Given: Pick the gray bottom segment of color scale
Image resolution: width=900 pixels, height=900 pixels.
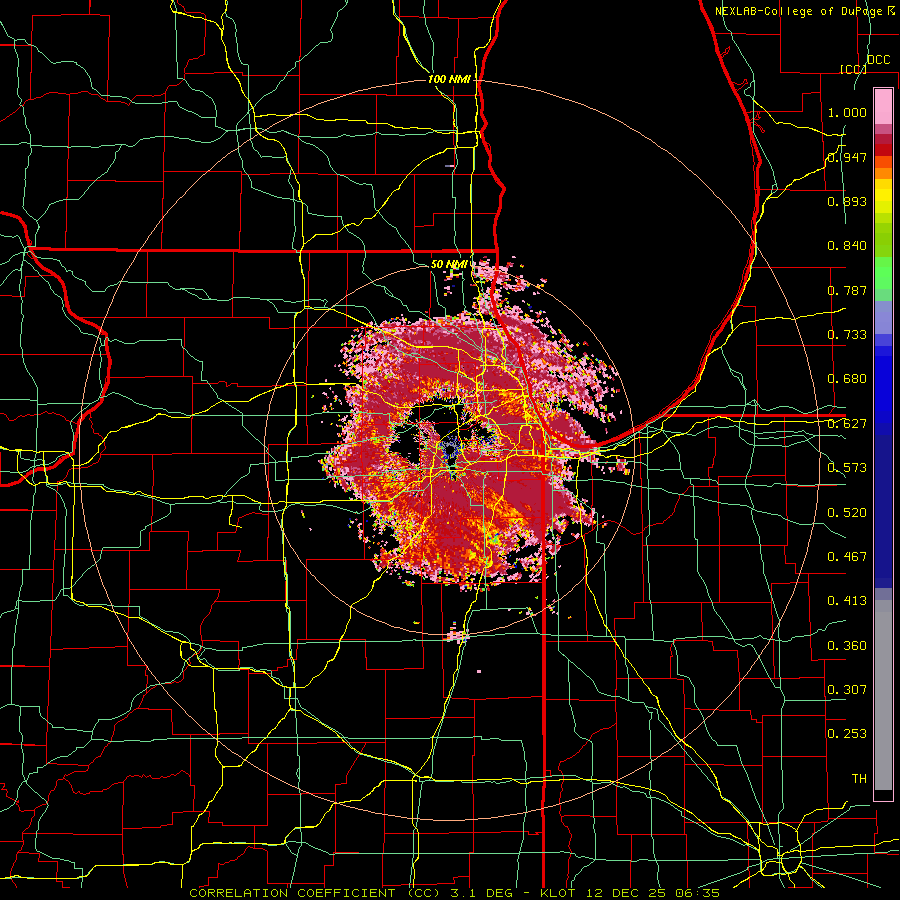Looking at the screenshot, I should 883,695.
